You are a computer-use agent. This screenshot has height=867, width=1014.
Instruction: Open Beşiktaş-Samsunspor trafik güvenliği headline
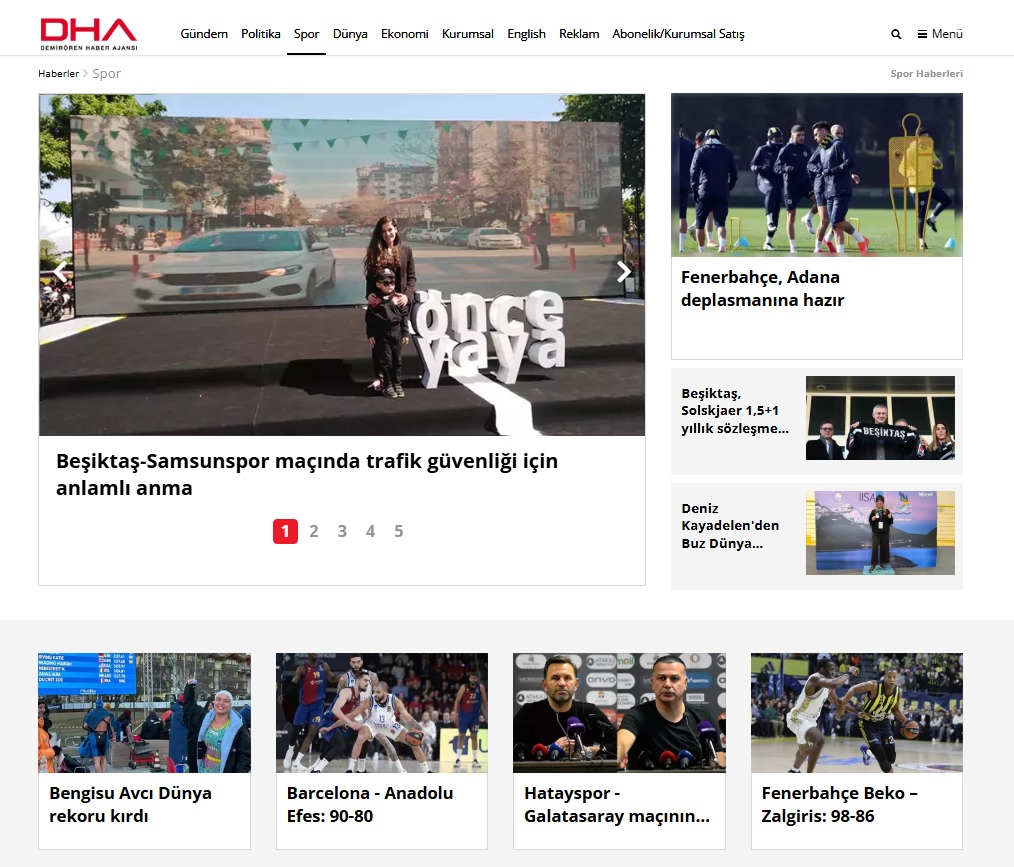coord(307,474)
